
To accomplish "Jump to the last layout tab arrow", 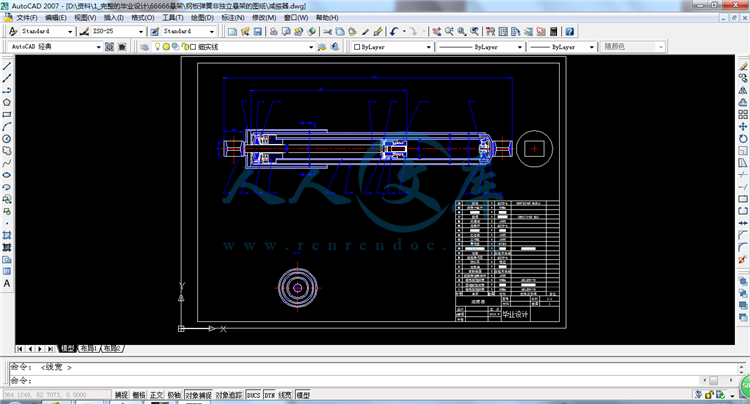I will [50, 349].
